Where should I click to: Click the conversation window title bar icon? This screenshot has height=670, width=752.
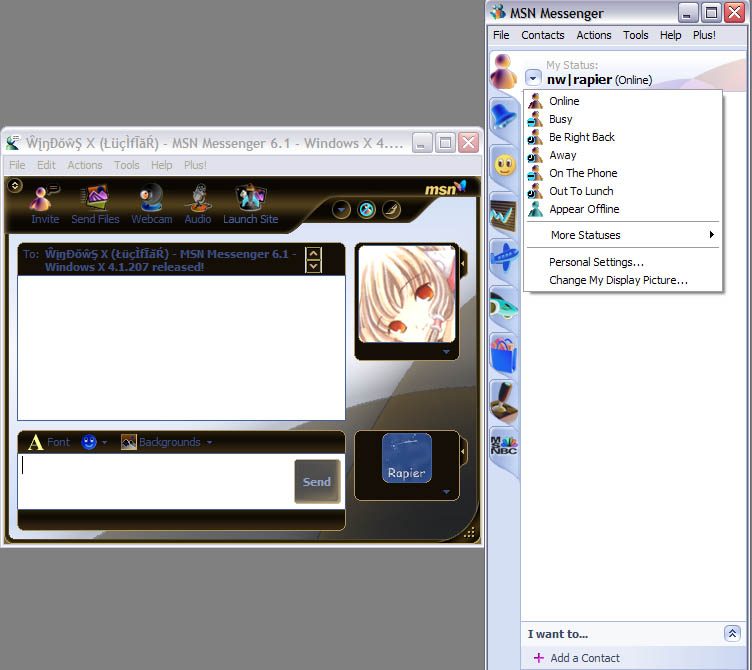coord(13,142)
